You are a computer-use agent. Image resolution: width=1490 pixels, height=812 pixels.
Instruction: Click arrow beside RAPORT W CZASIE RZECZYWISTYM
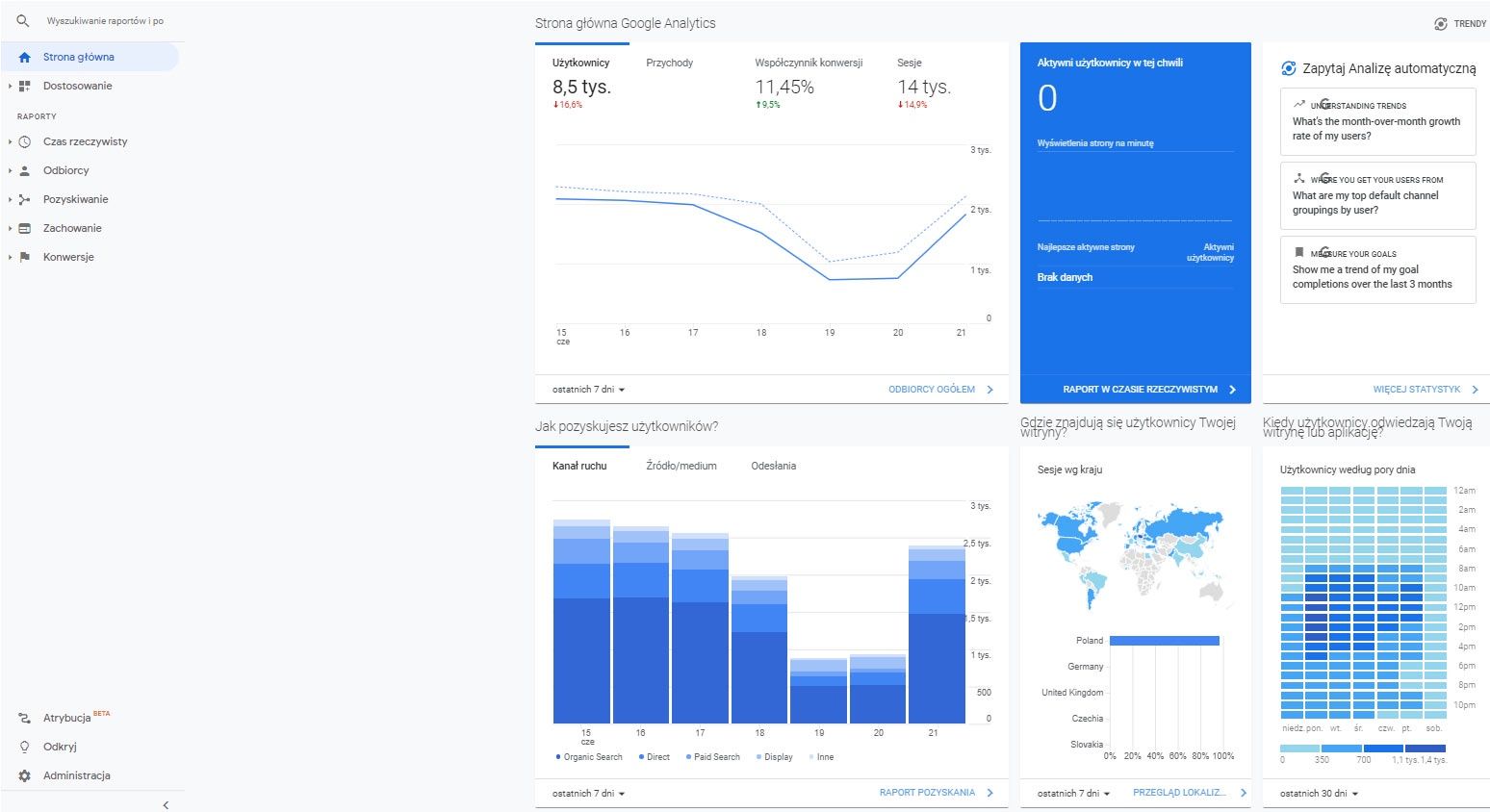1233,390
